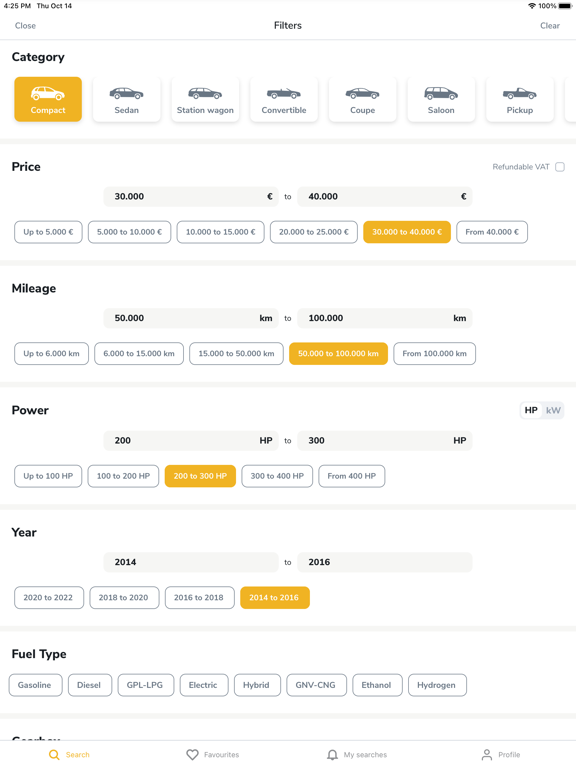Screen dimensions: 576x768
Task: Deselect the Compact car category
Action: pyautogui.click(x=48, y=99)
